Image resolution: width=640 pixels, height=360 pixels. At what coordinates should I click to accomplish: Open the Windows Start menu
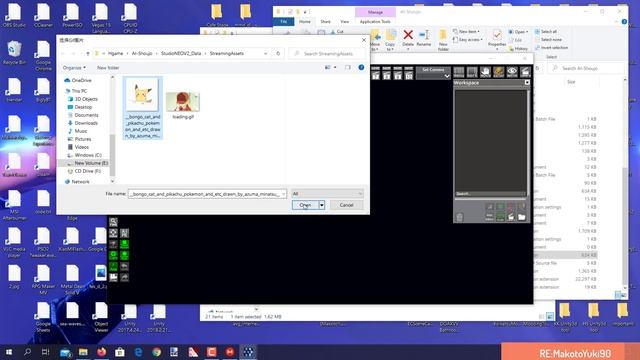pos(9,352)
